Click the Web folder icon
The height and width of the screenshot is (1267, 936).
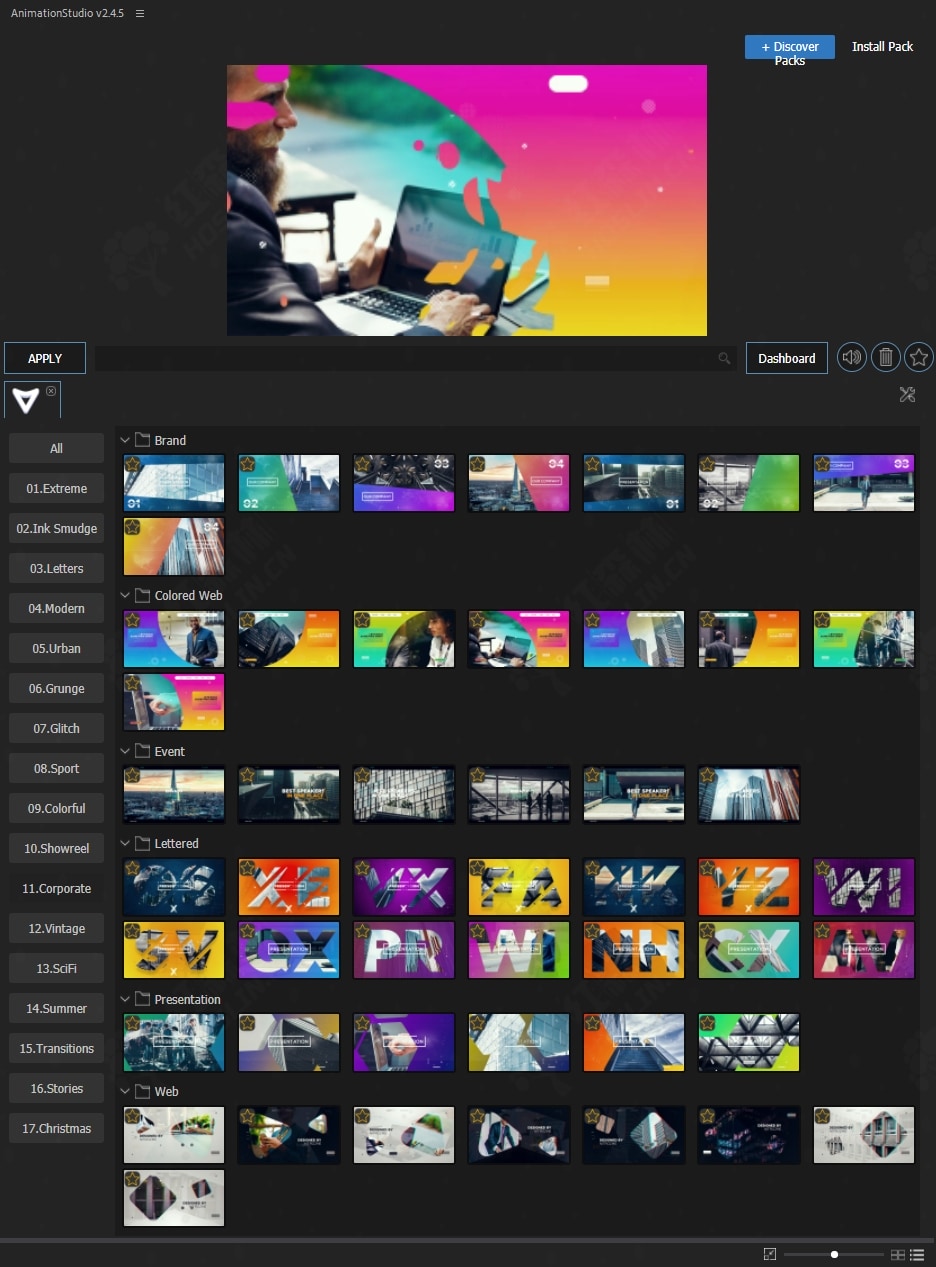(142, 1091)
